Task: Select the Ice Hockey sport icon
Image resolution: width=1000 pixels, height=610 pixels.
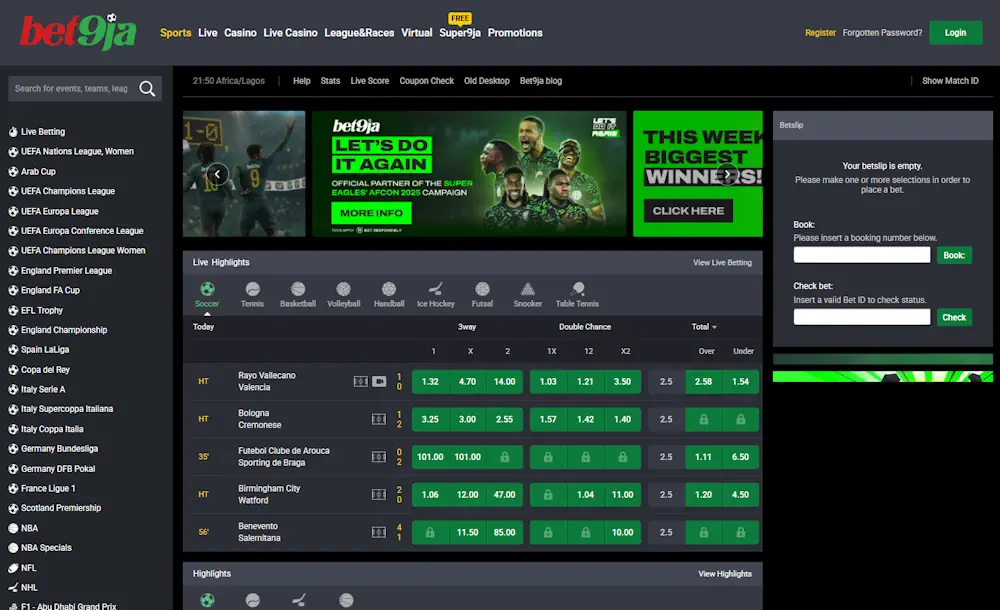Action: pos(435,293)
